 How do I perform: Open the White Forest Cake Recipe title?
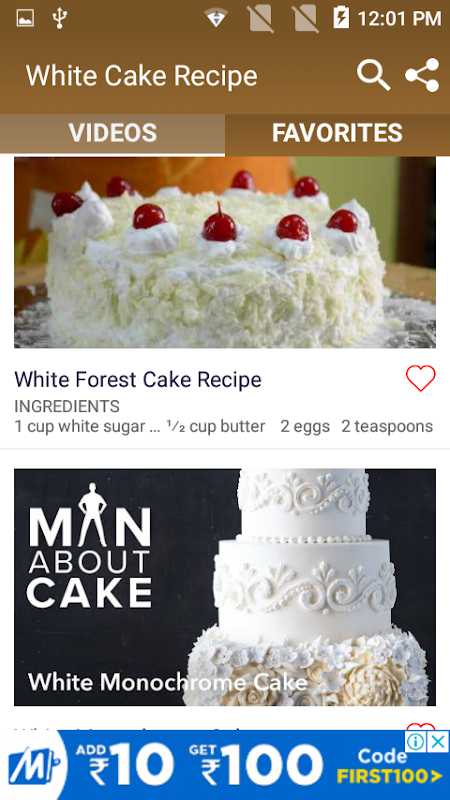pos(138,380)
